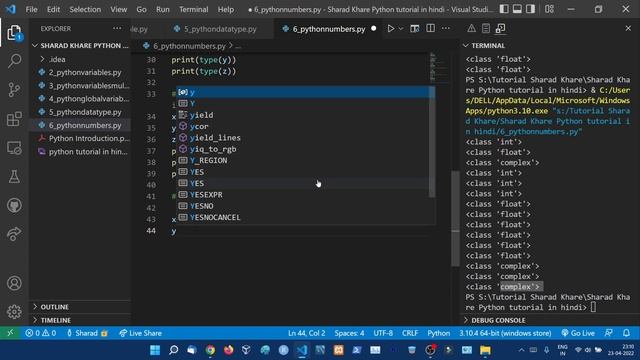Start Go Live server

pyautogui.click(x=578, y=333)
